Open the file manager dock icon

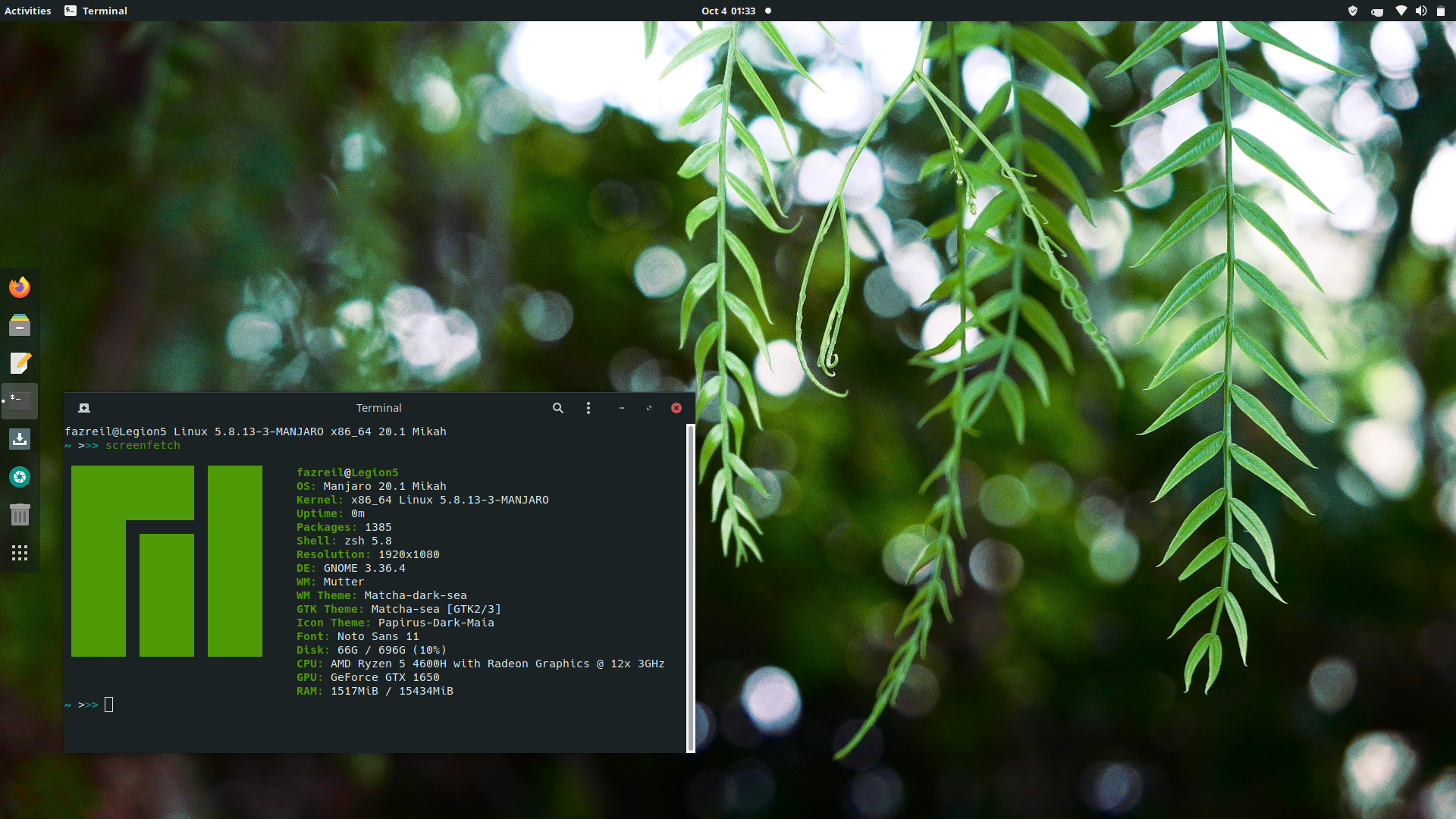coord(20,325)
